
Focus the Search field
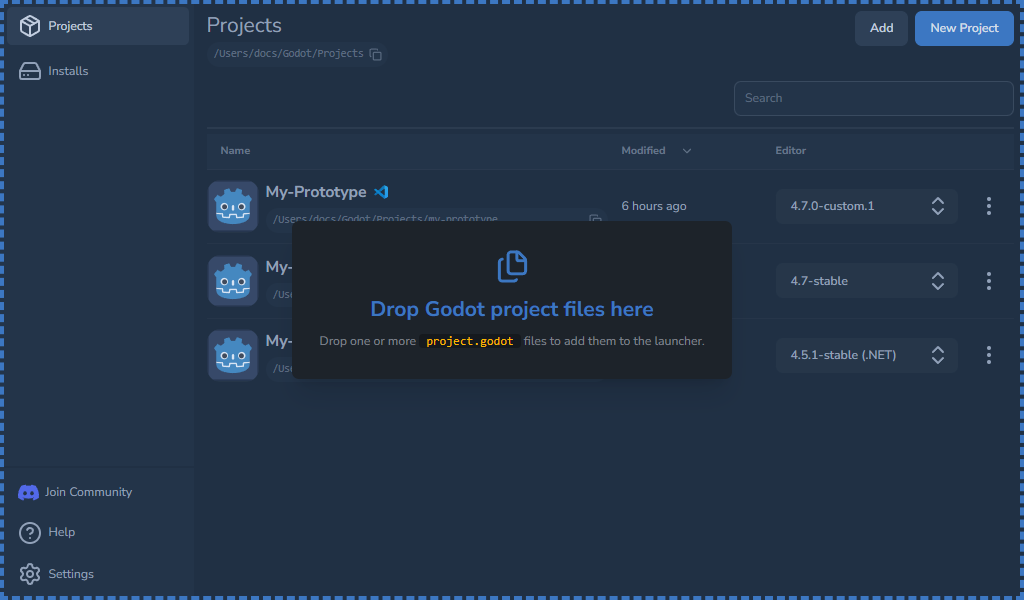873,98
